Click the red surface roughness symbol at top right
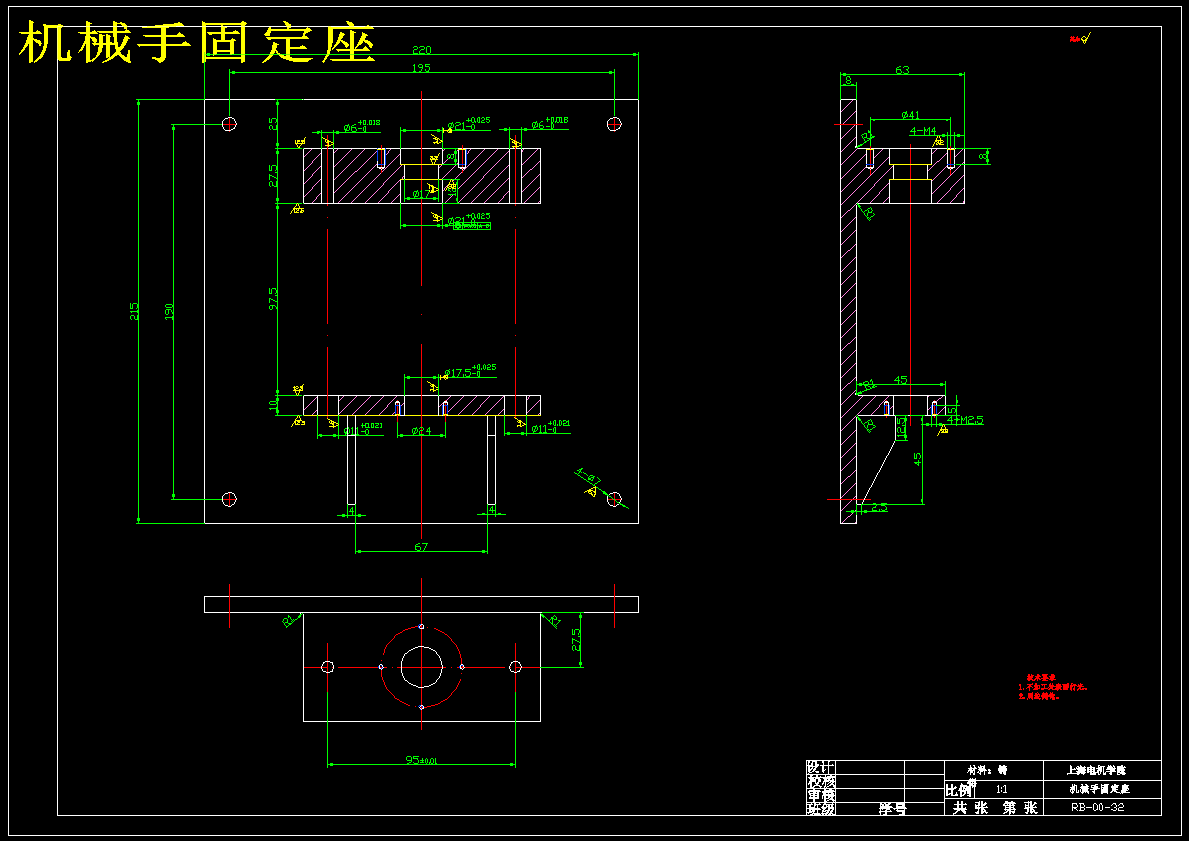Screen dimensions: 1189x841 pyautogui.click(x=1081, y=39)
